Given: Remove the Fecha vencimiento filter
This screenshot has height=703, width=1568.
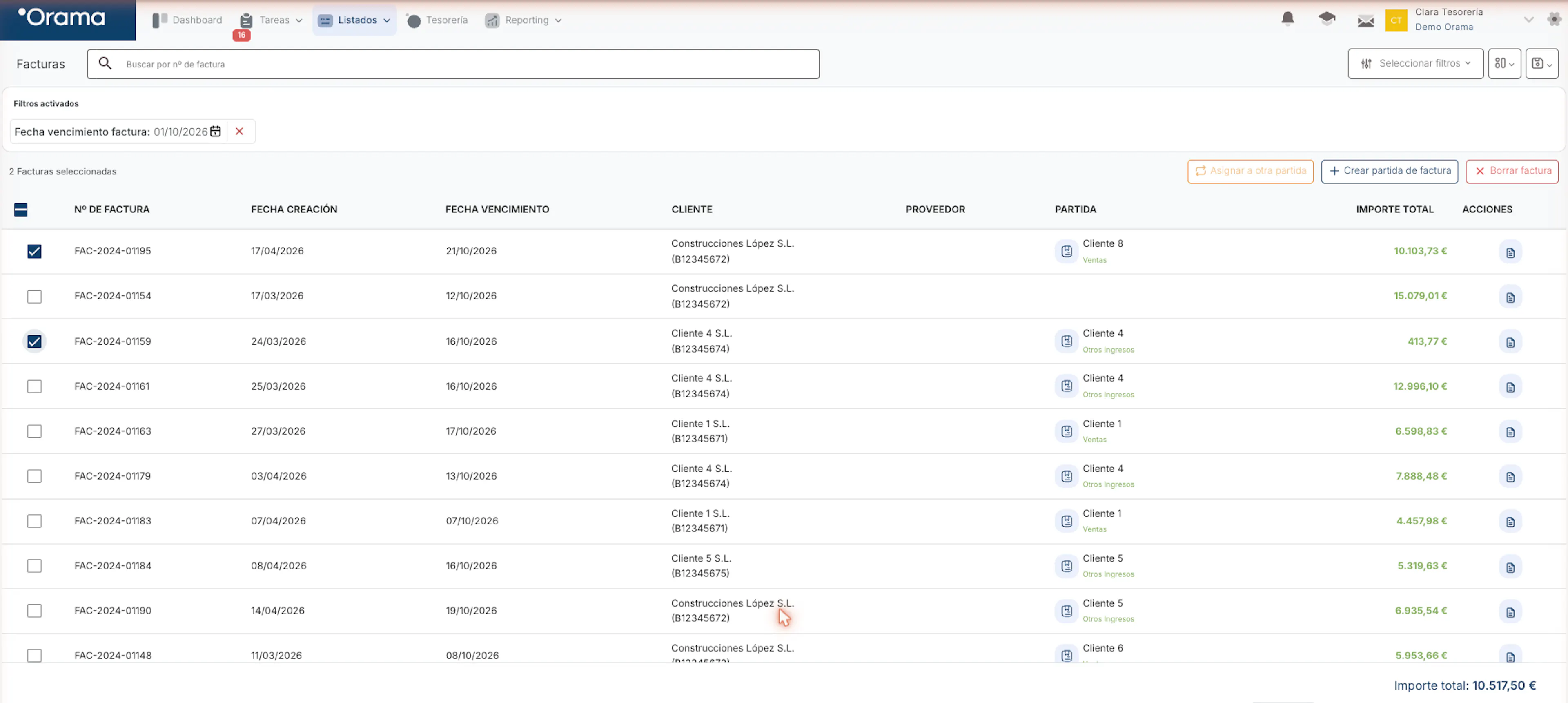Looking at the screenshot, I should point(239,132).
